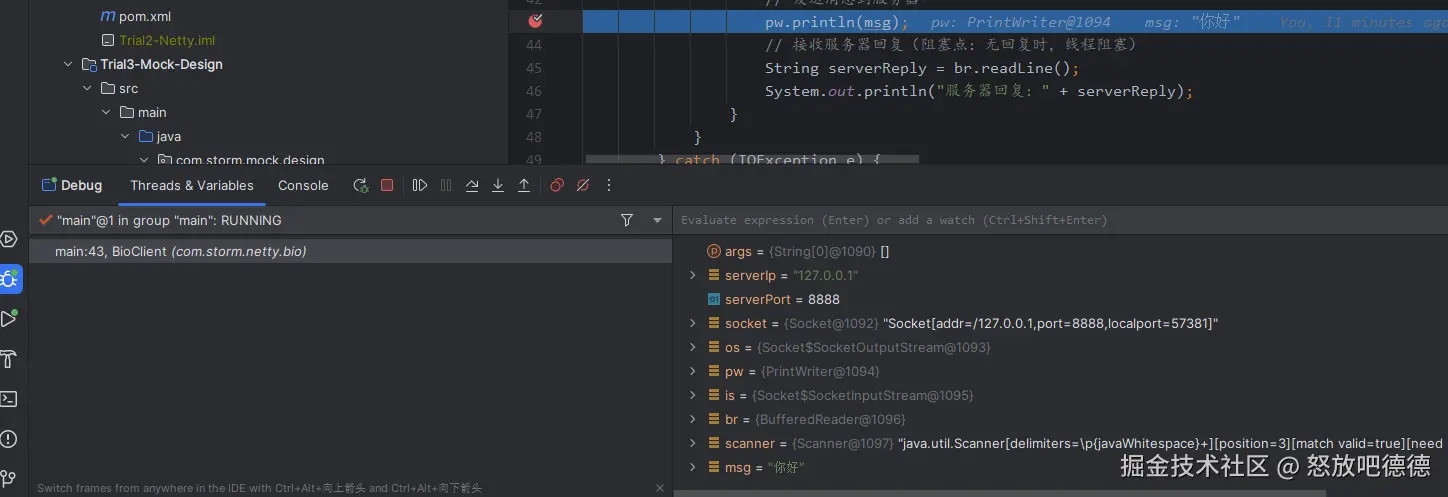Expand the is variable
The height and width of the screenshot is (497, 1448).
pyautogui.click(x=692, y=395)
